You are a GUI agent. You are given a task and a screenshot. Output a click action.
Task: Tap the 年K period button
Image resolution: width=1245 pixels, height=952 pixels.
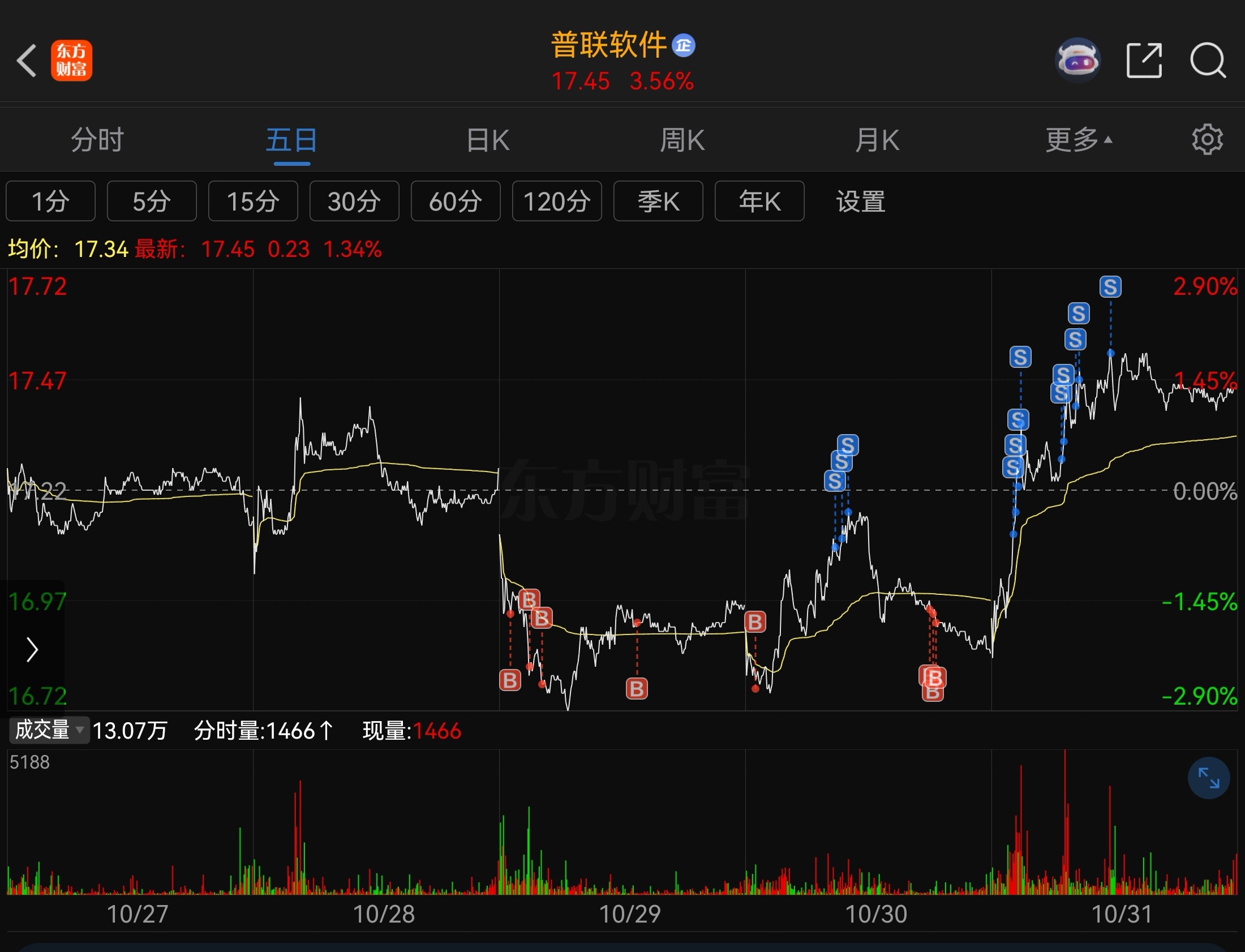click(759, 201)
